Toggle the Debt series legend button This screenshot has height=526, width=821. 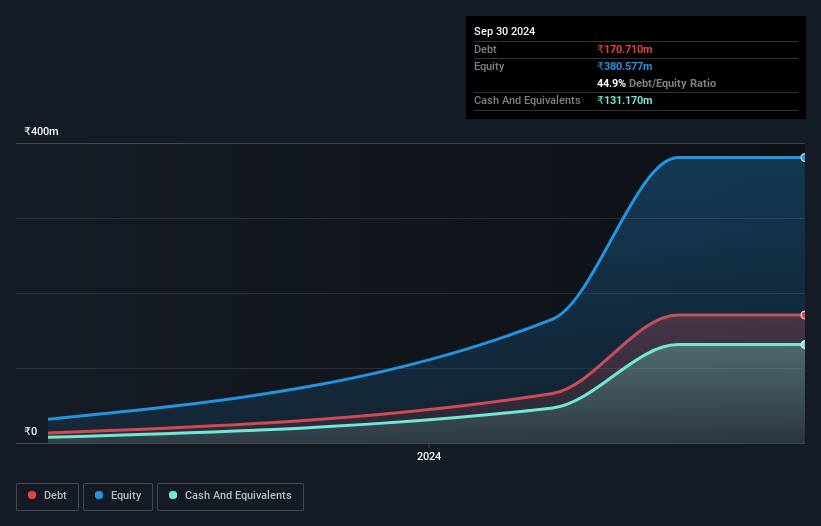(x=48, y=496)
